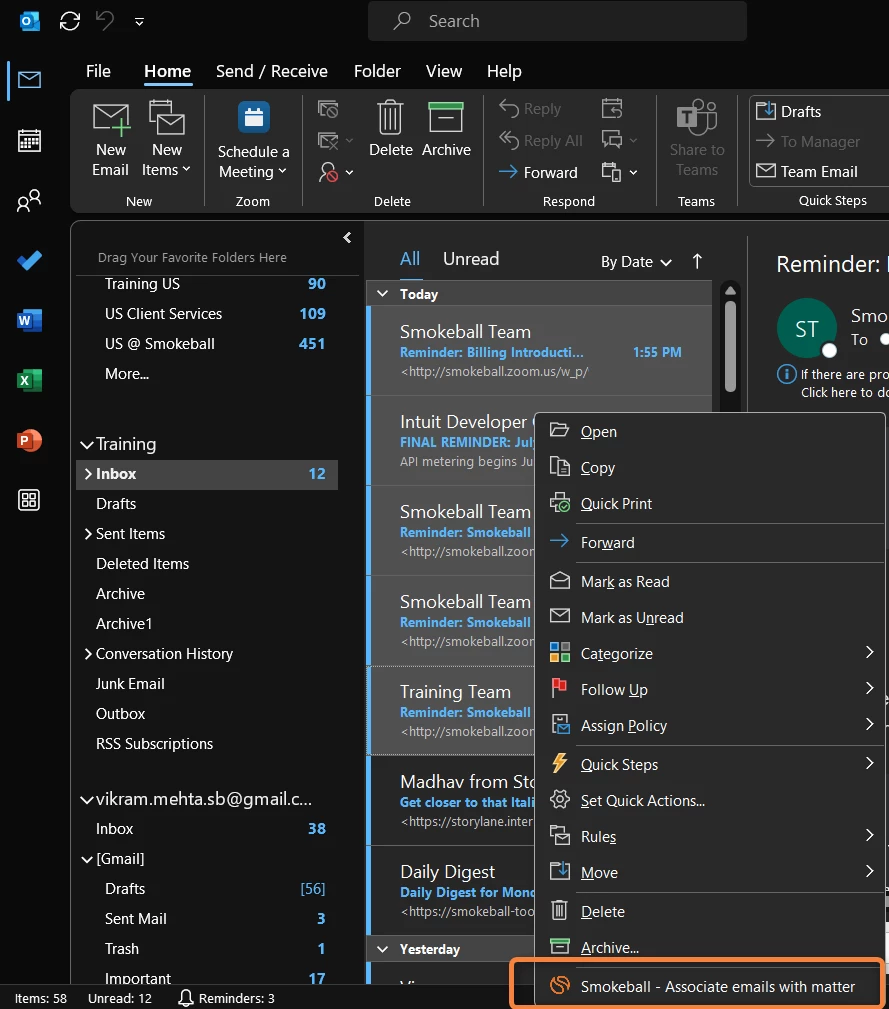Select the Team Email quick step

807,171
